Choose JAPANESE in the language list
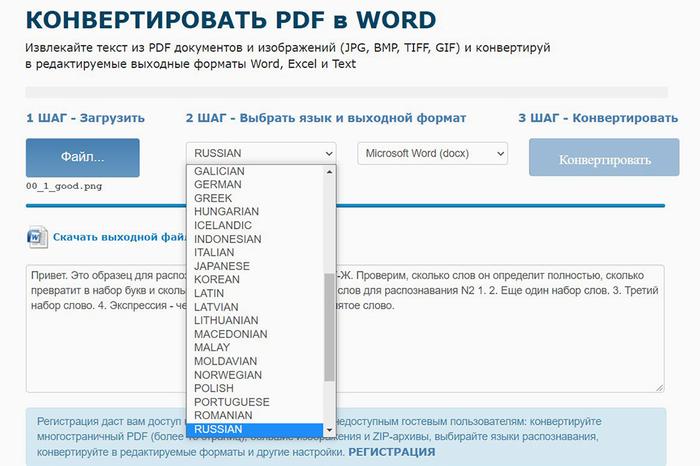This screenshot has height=466, width=700. (222, 266)
